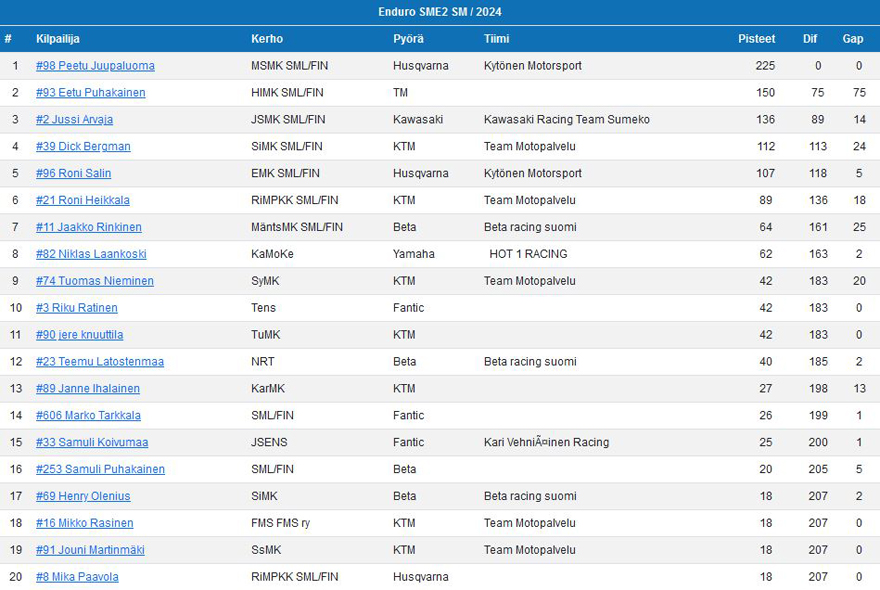The width and height of the screenshot is (880, 590).
Task: Select bike cell Kawasaki
Action: [x=418, y=120]
